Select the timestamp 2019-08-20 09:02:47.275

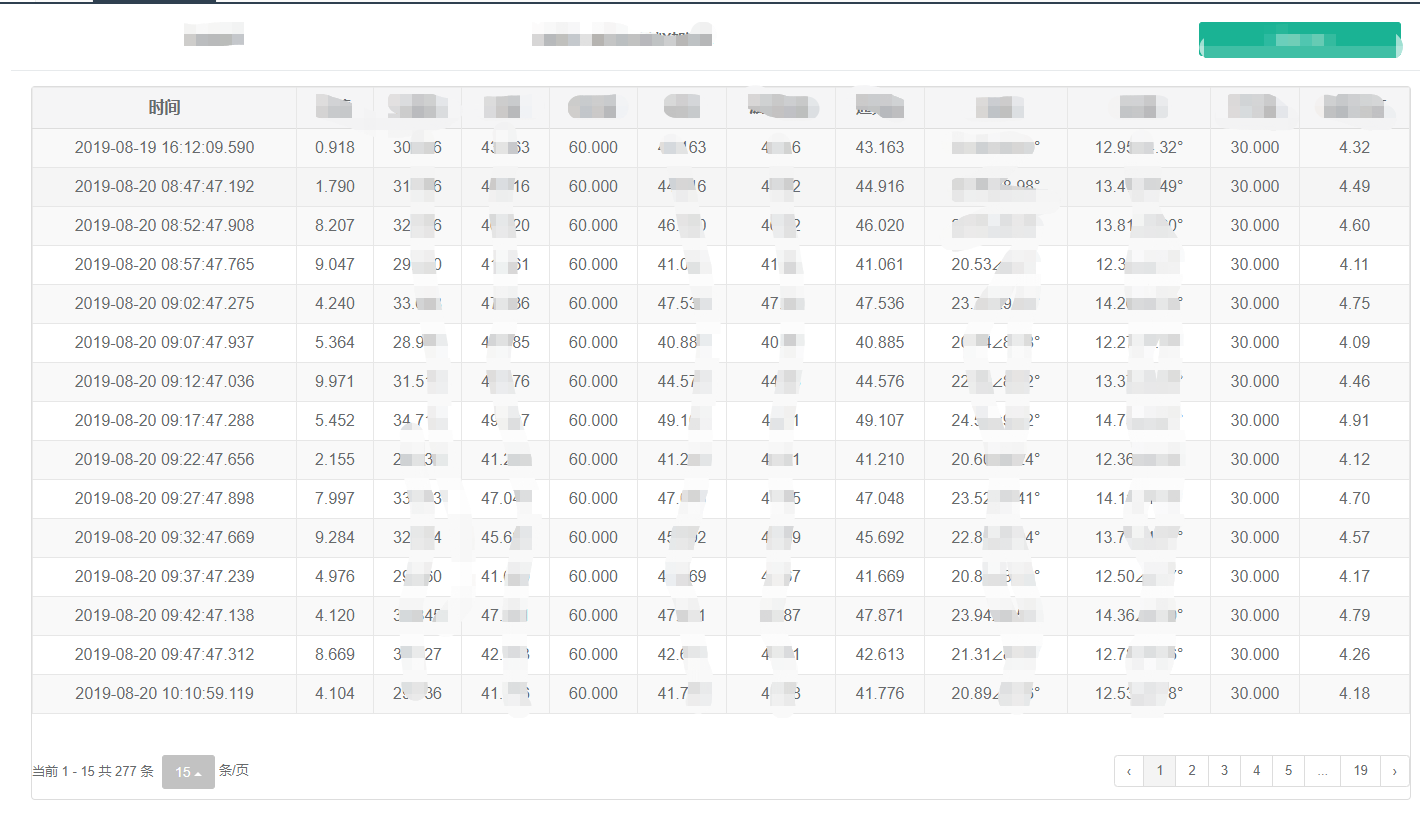pos(164,303)
